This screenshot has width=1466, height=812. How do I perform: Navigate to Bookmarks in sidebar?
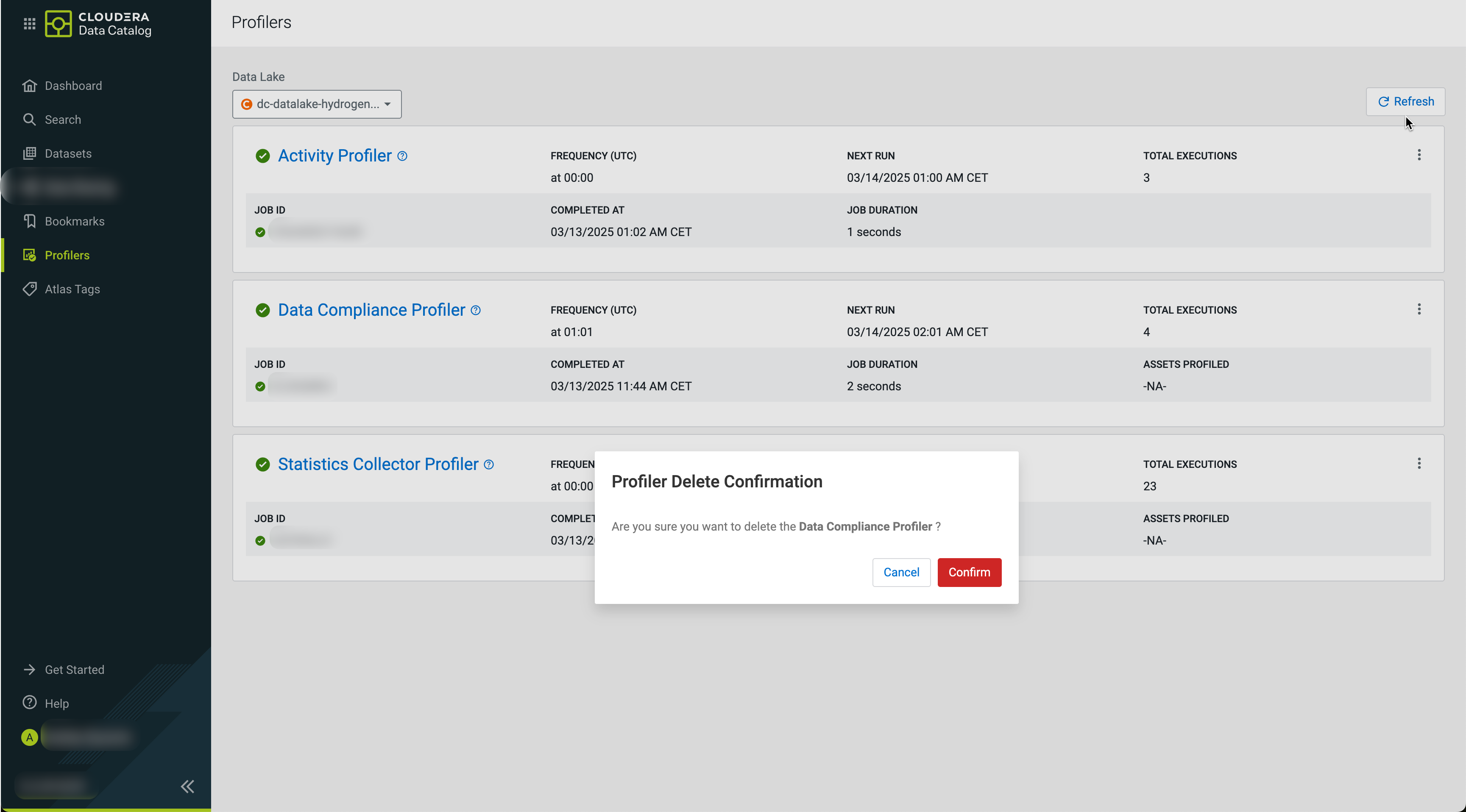(x=75, y=221)
